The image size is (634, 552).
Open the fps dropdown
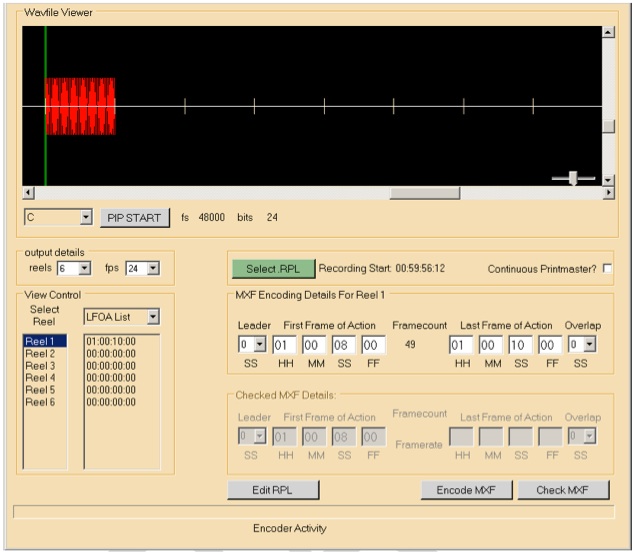coord(151,268)
